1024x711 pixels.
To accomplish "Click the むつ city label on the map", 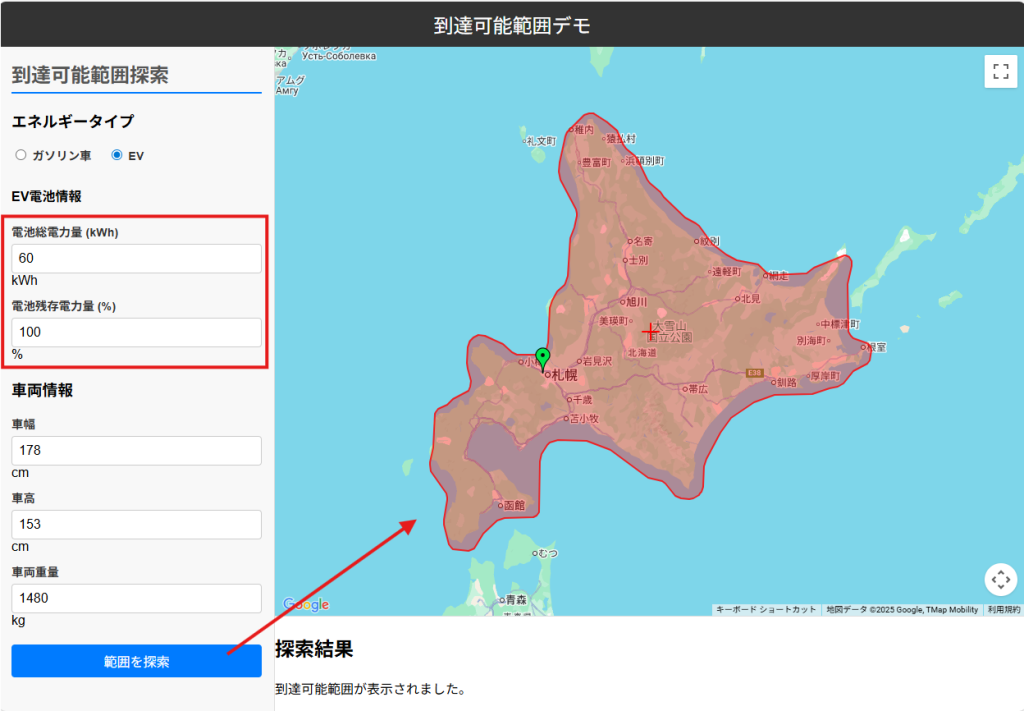I will click(548, 554).
